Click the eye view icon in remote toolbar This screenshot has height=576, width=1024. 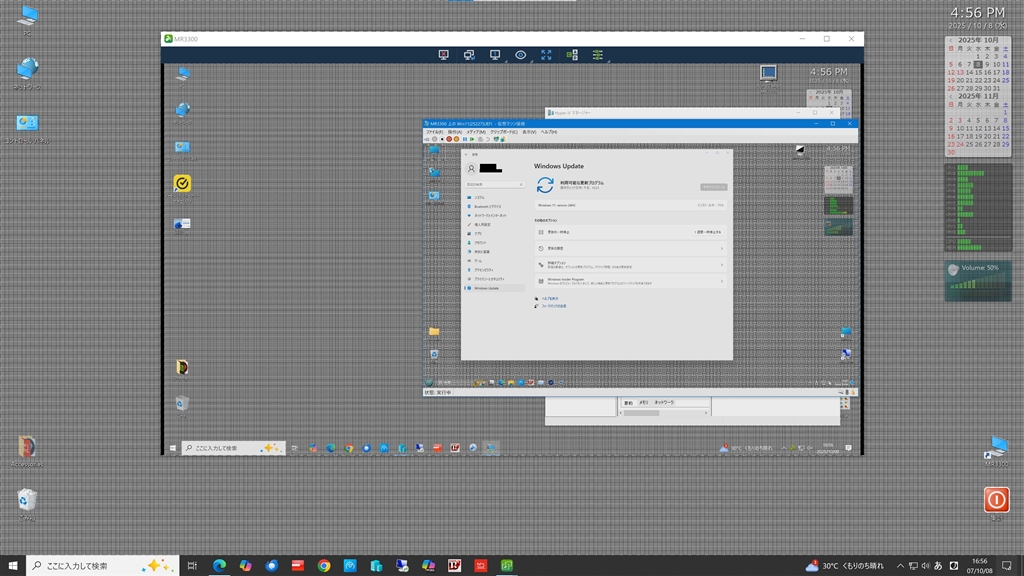pos(521,55)
